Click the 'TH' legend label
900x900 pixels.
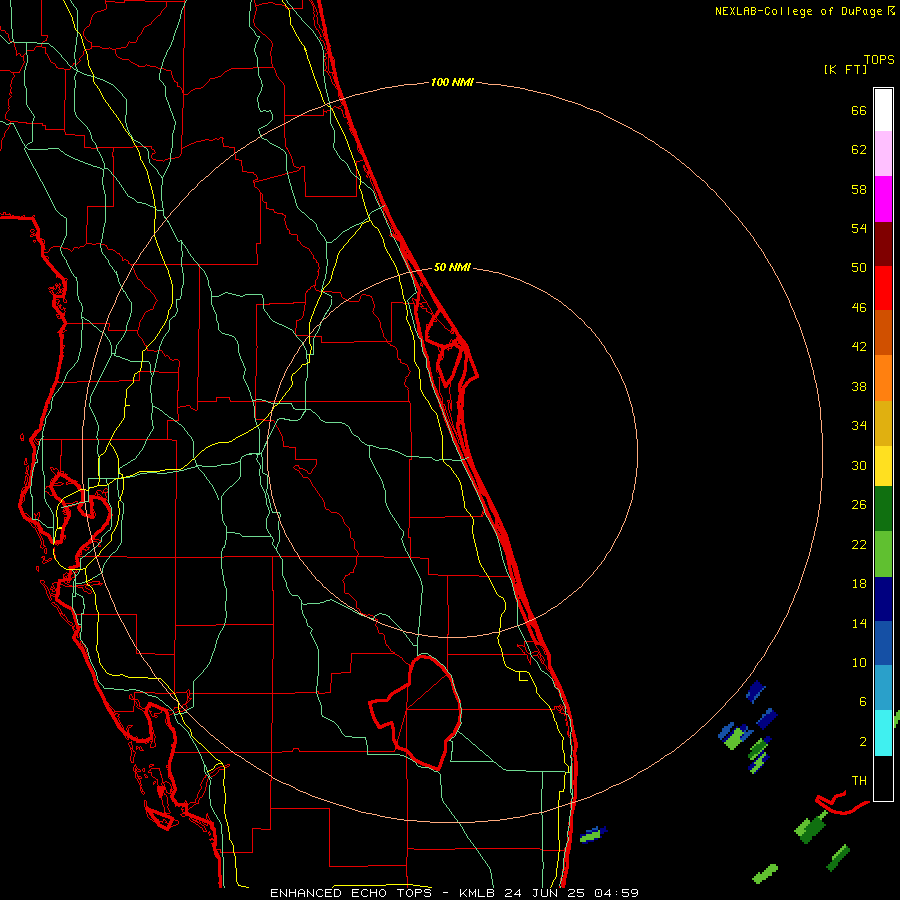(859, 781)
